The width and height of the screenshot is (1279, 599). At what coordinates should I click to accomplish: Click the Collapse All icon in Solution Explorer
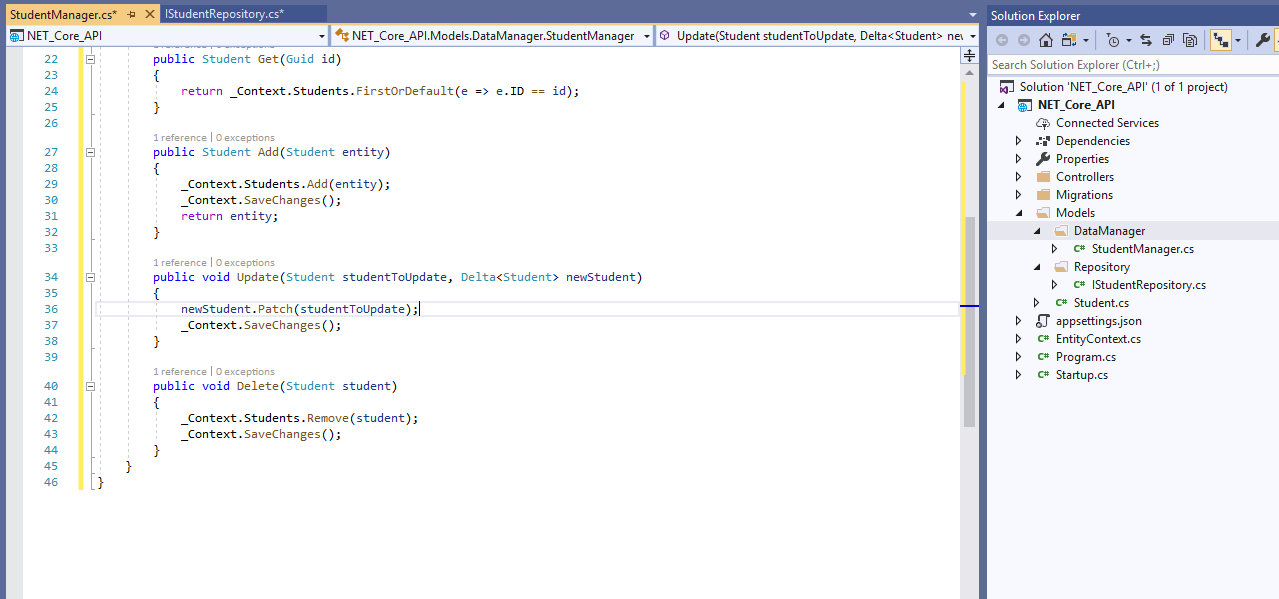[1168, 39]
